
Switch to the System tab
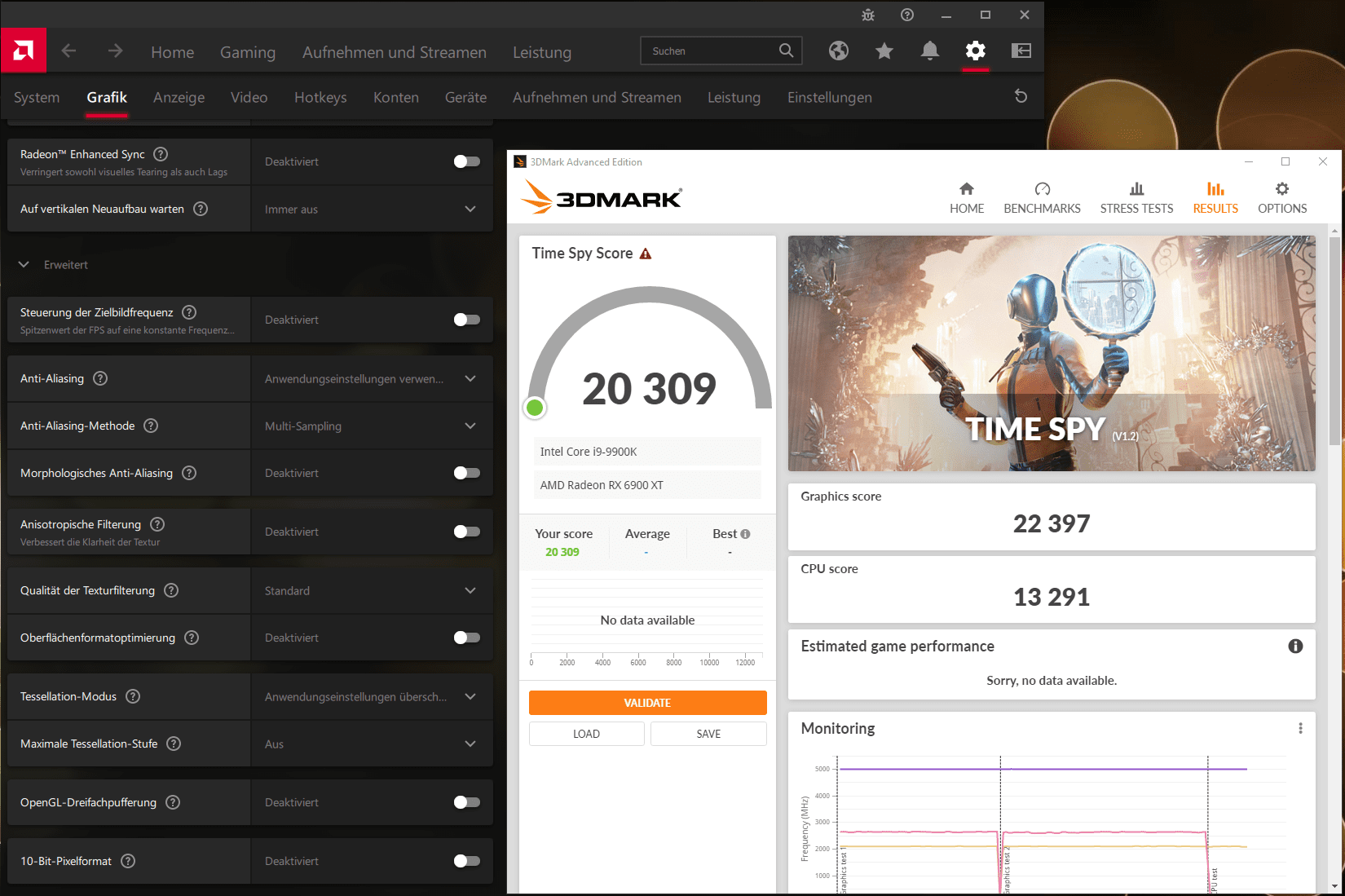pyautogui.click(x=37, y=97)
